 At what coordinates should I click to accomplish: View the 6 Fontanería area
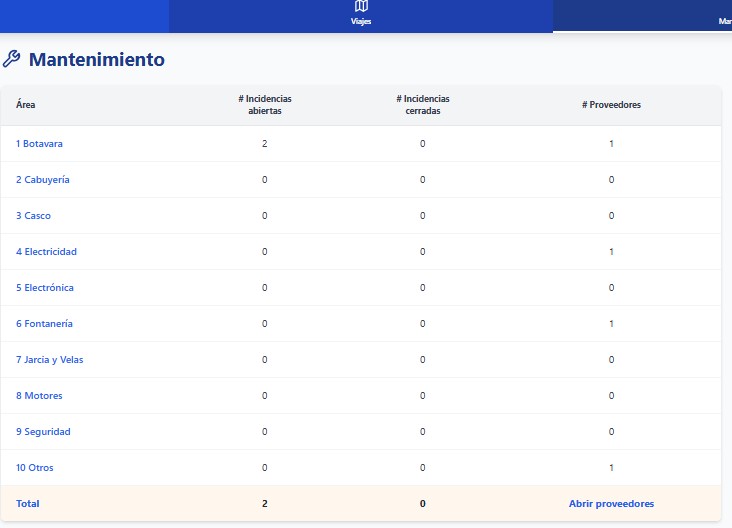point(44,324)
